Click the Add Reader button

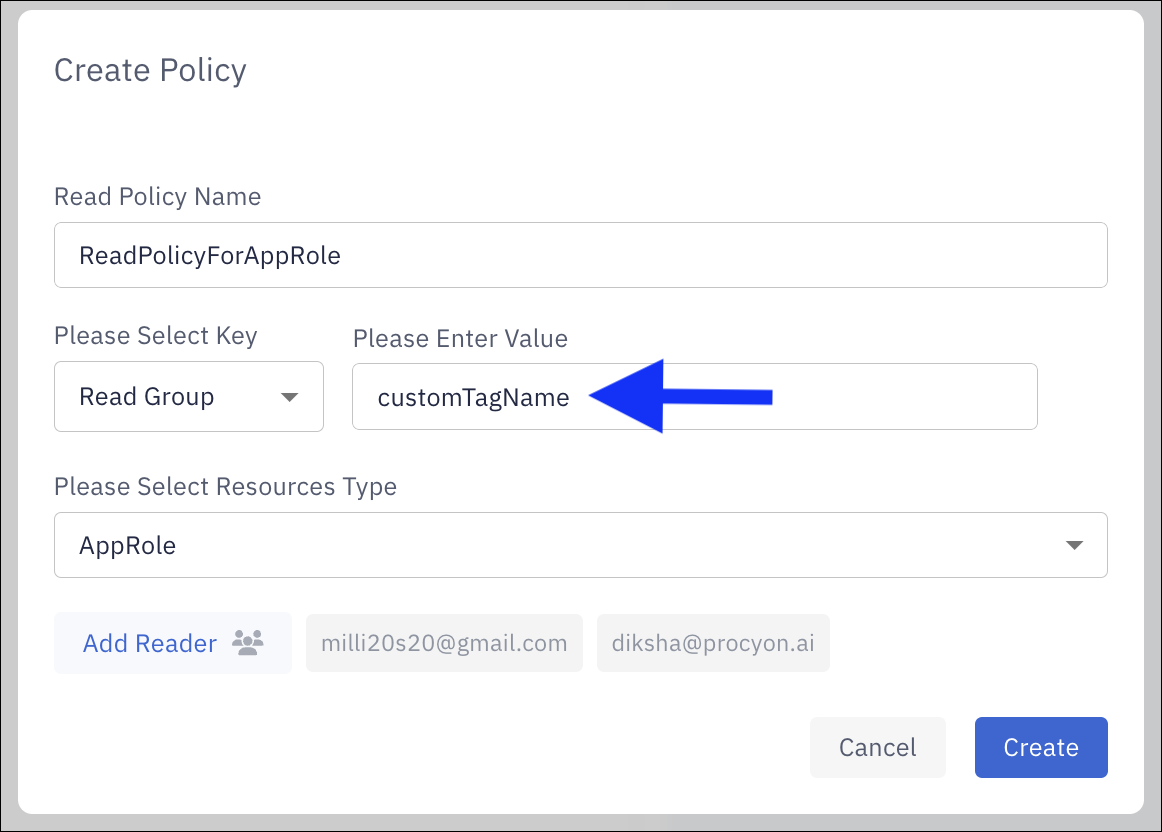coord(173,642)
